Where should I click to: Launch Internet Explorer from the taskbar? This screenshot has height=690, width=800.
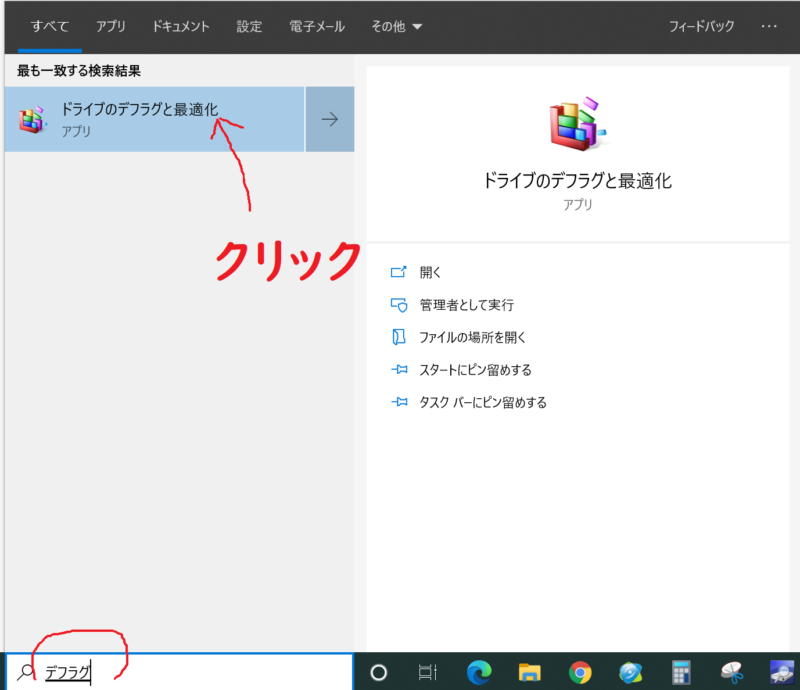[631, 672]
